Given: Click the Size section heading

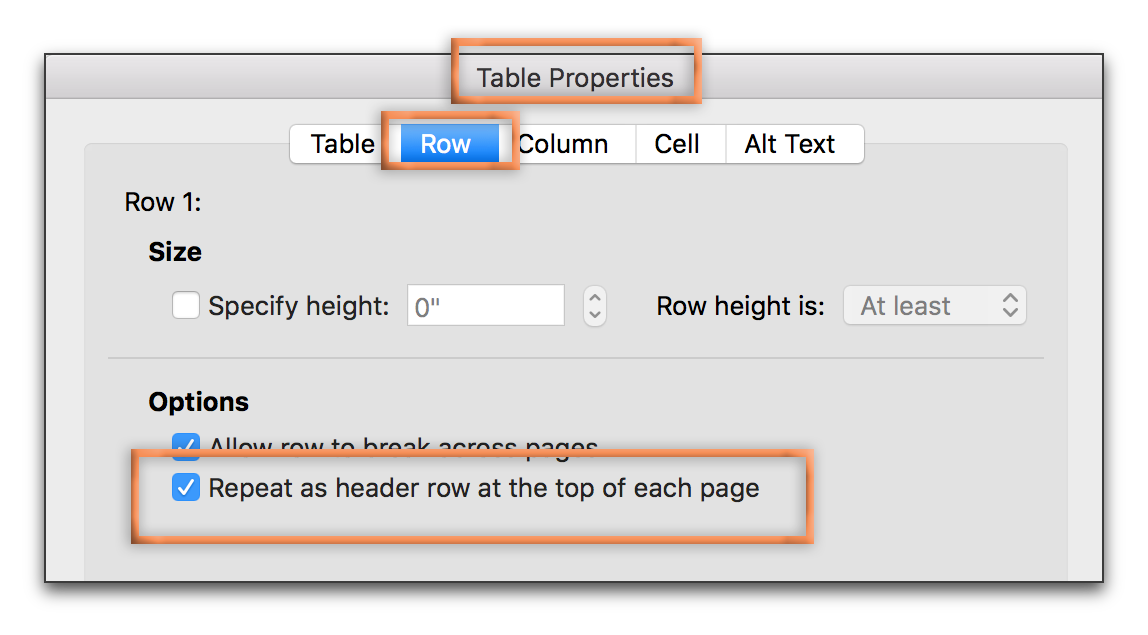Looking at the screenshot, I should tap(175, 252).
